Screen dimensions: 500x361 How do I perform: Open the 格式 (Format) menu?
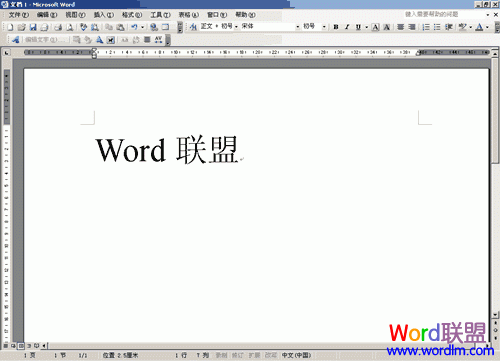click(x=132, y=15)
